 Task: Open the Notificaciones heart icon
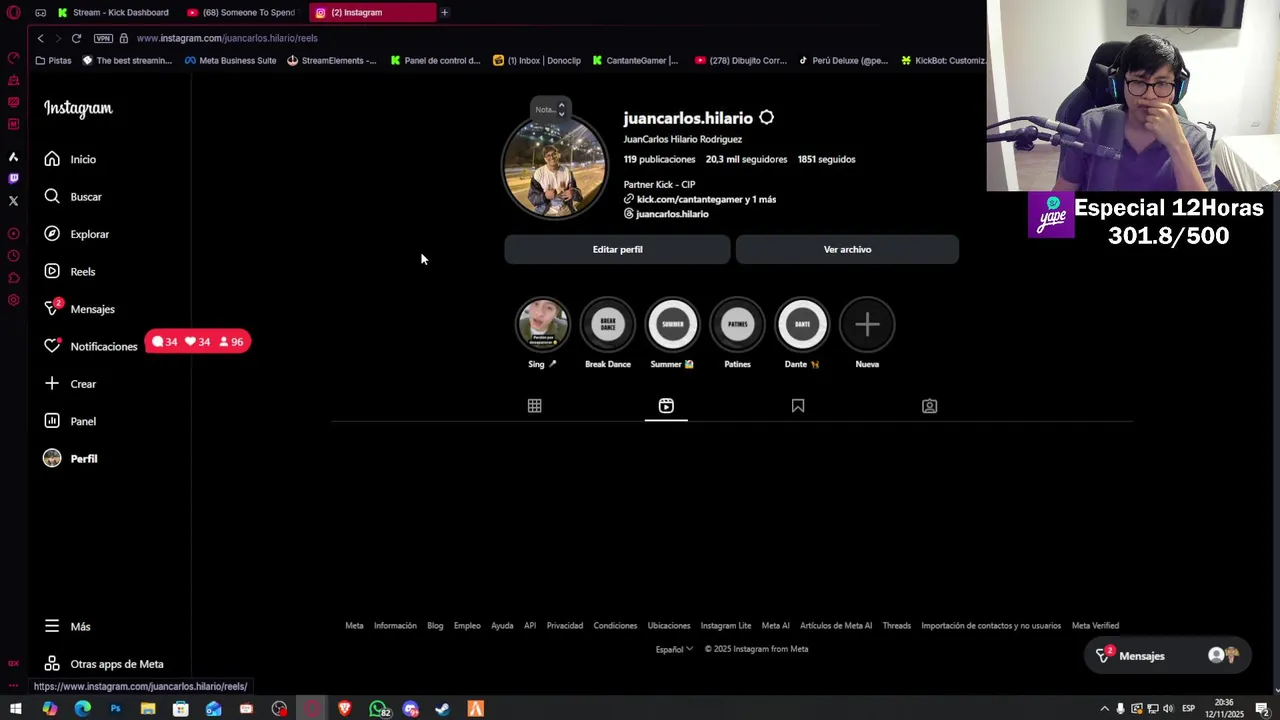(52, 346)
